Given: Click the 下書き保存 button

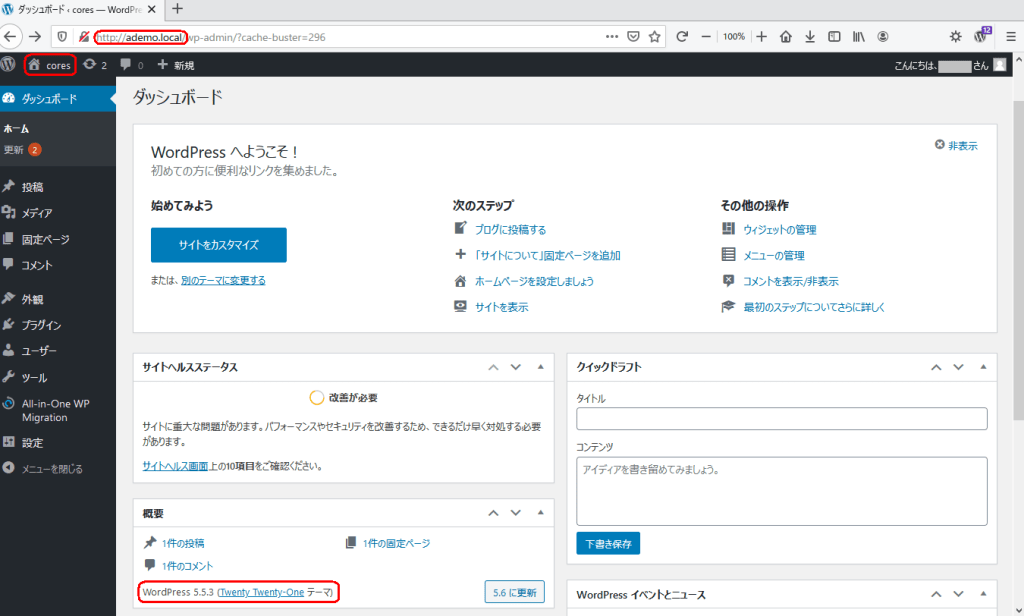Looking at the screenshot, I should (608, 543).
